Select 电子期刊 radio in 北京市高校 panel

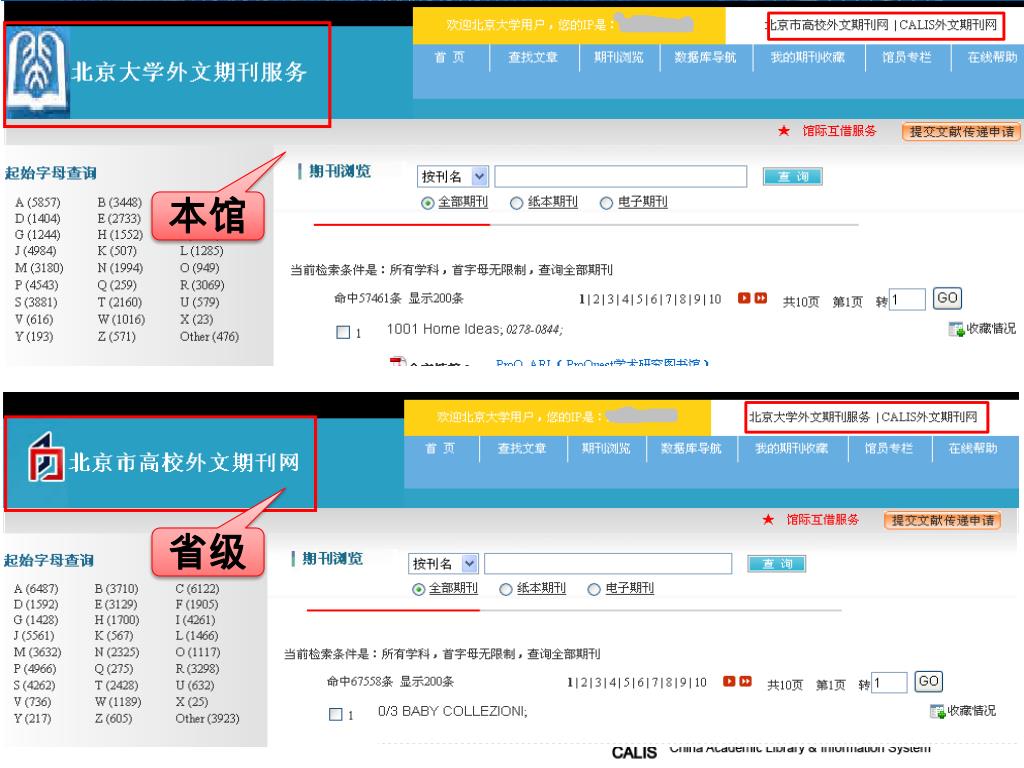tap(594, 590)
